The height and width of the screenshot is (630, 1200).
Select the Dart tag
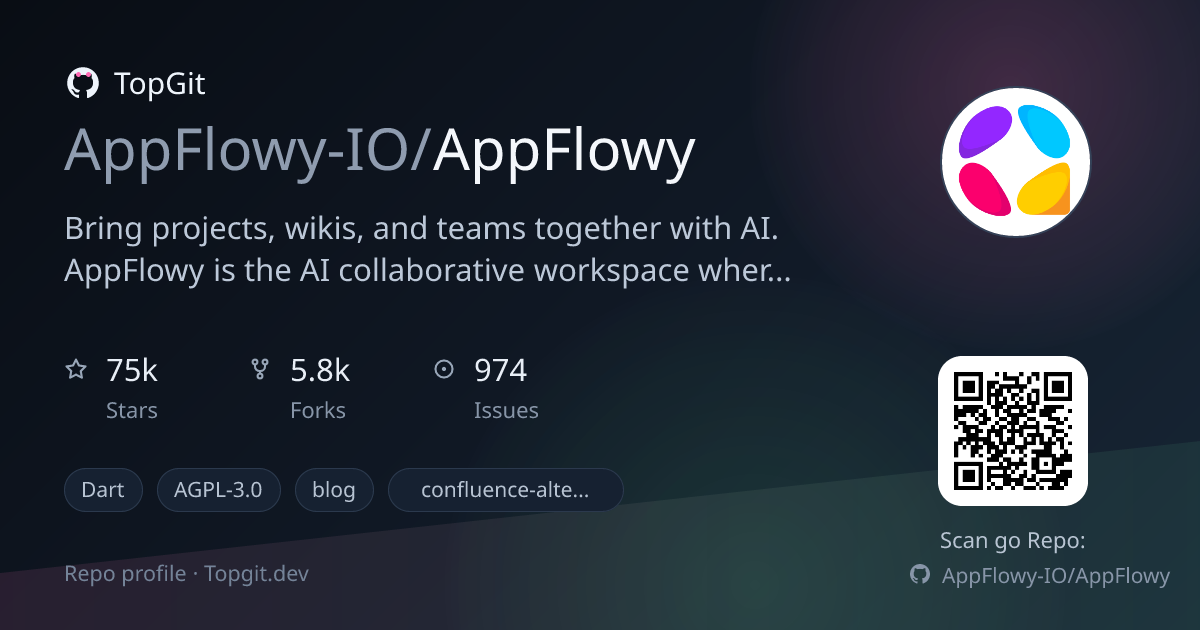point(104,490)
